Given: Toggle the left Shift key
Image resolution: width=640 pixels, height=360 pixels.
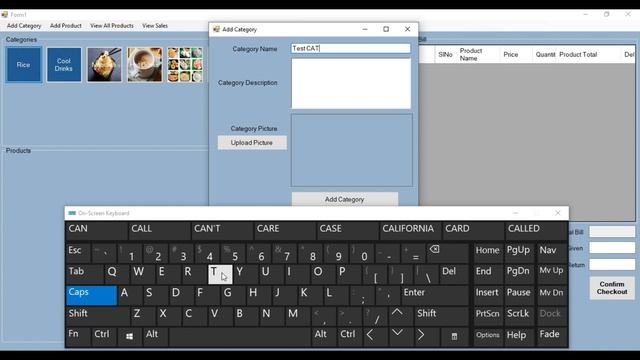Looking at the screenshot, I should (98, 316).
